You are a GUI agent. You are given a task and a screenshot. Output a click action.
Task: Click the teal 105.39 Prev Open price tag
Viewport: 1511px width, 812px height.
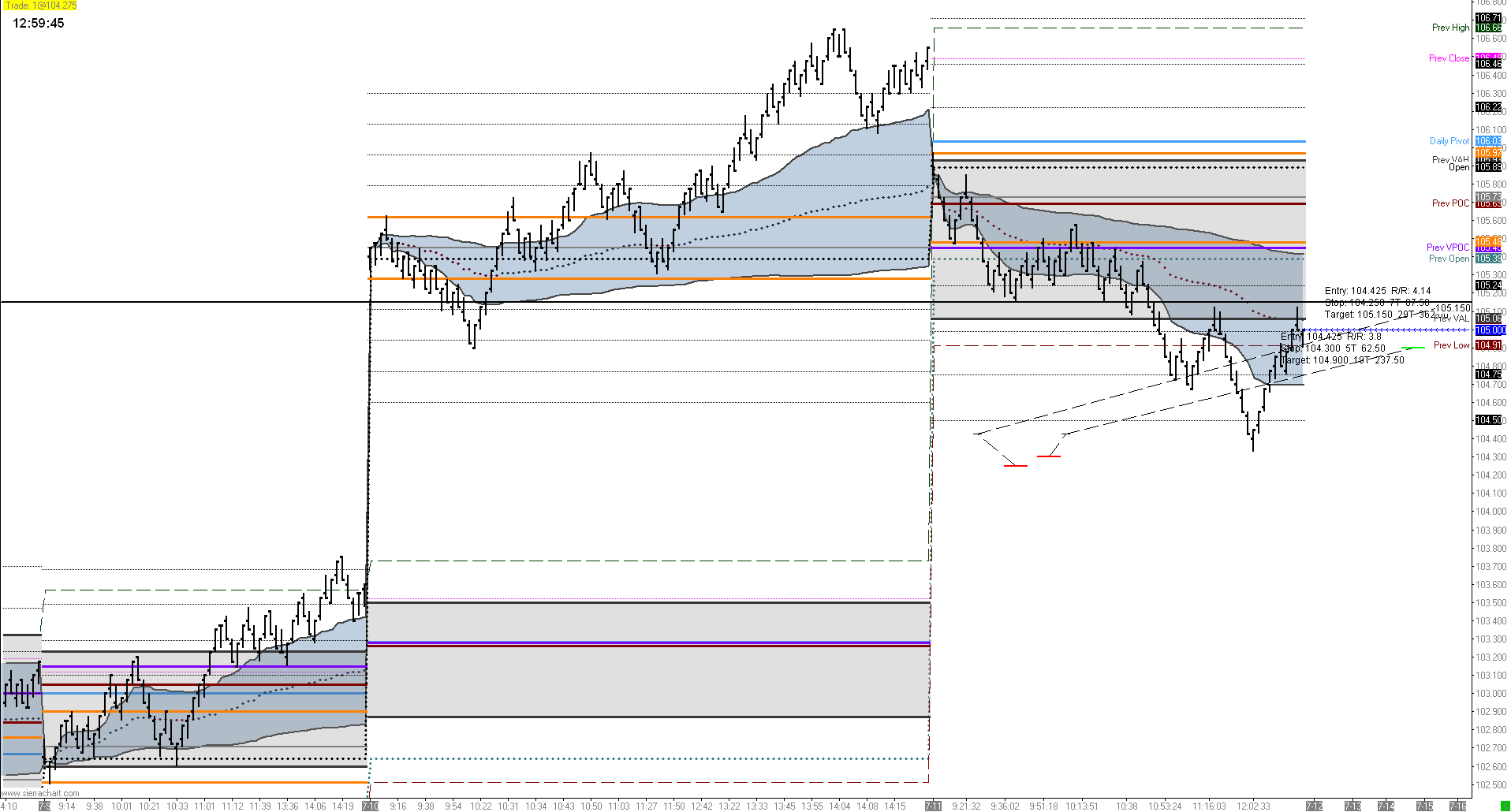(x=1489, y=259)
